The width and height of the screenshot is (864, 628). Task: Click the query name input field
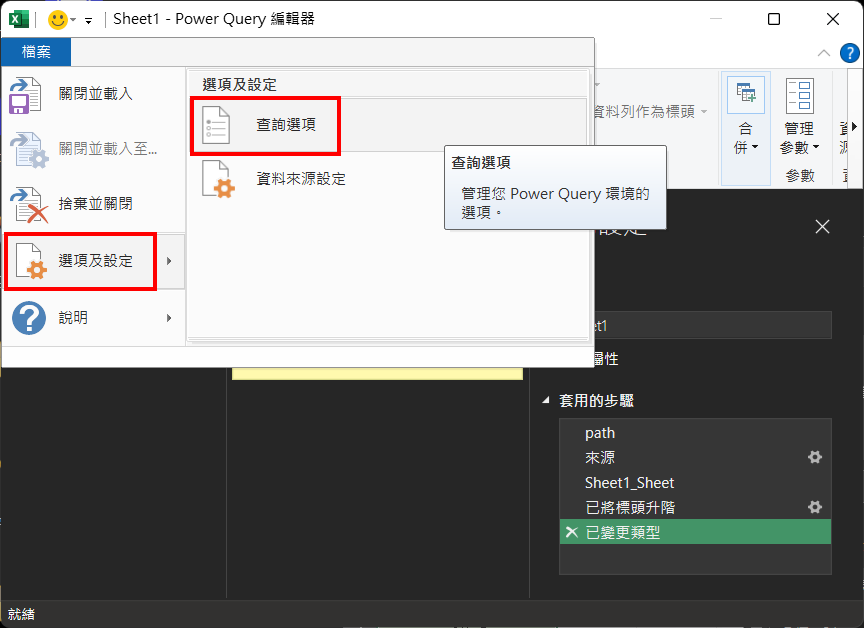712,325
